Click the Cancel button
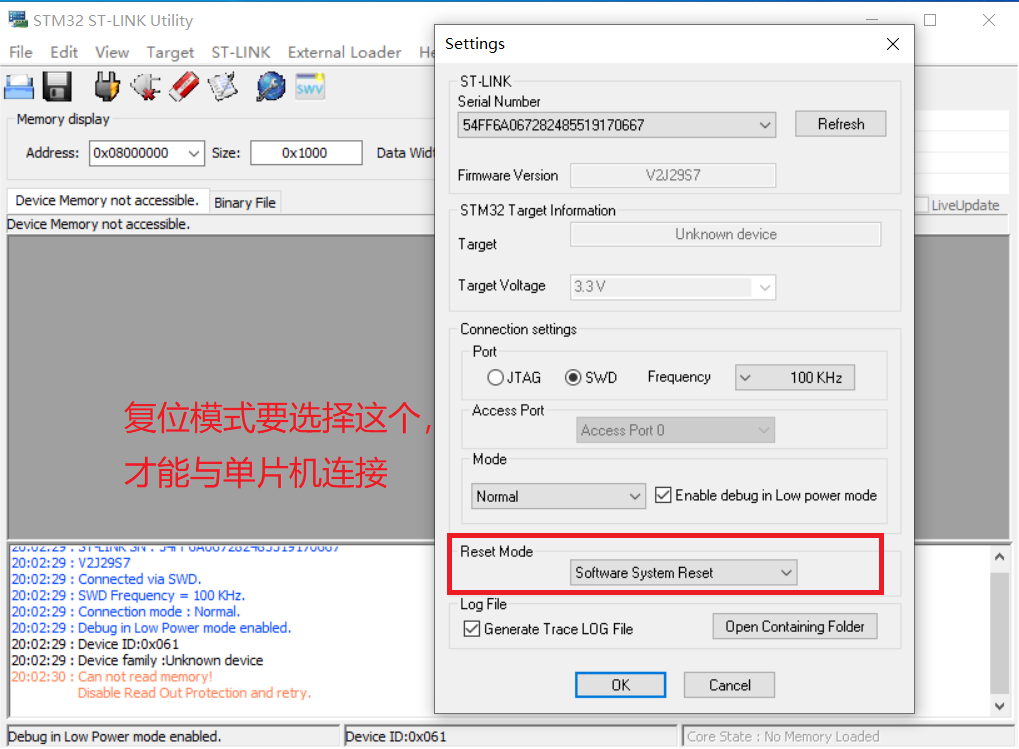The width and height of the screenshot is (1019, 749). [x=729, y=685]
